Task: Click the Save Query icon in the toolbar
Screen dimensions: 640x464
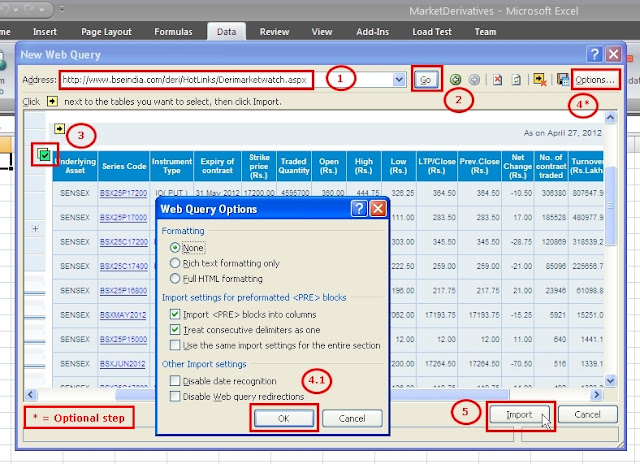Action: coord(563,80)
